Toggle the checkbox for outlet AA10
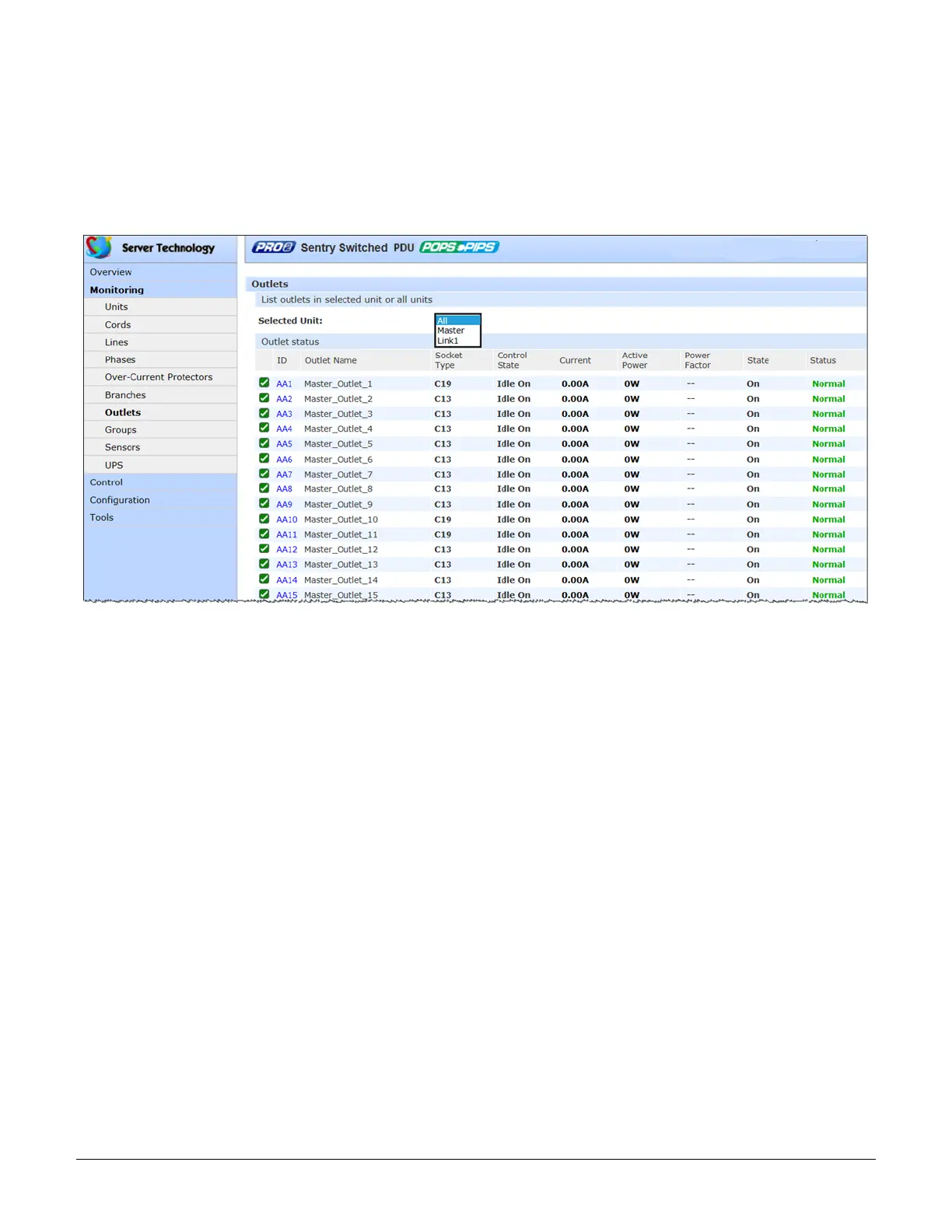 pyautogui.click(x=264, y=519)
